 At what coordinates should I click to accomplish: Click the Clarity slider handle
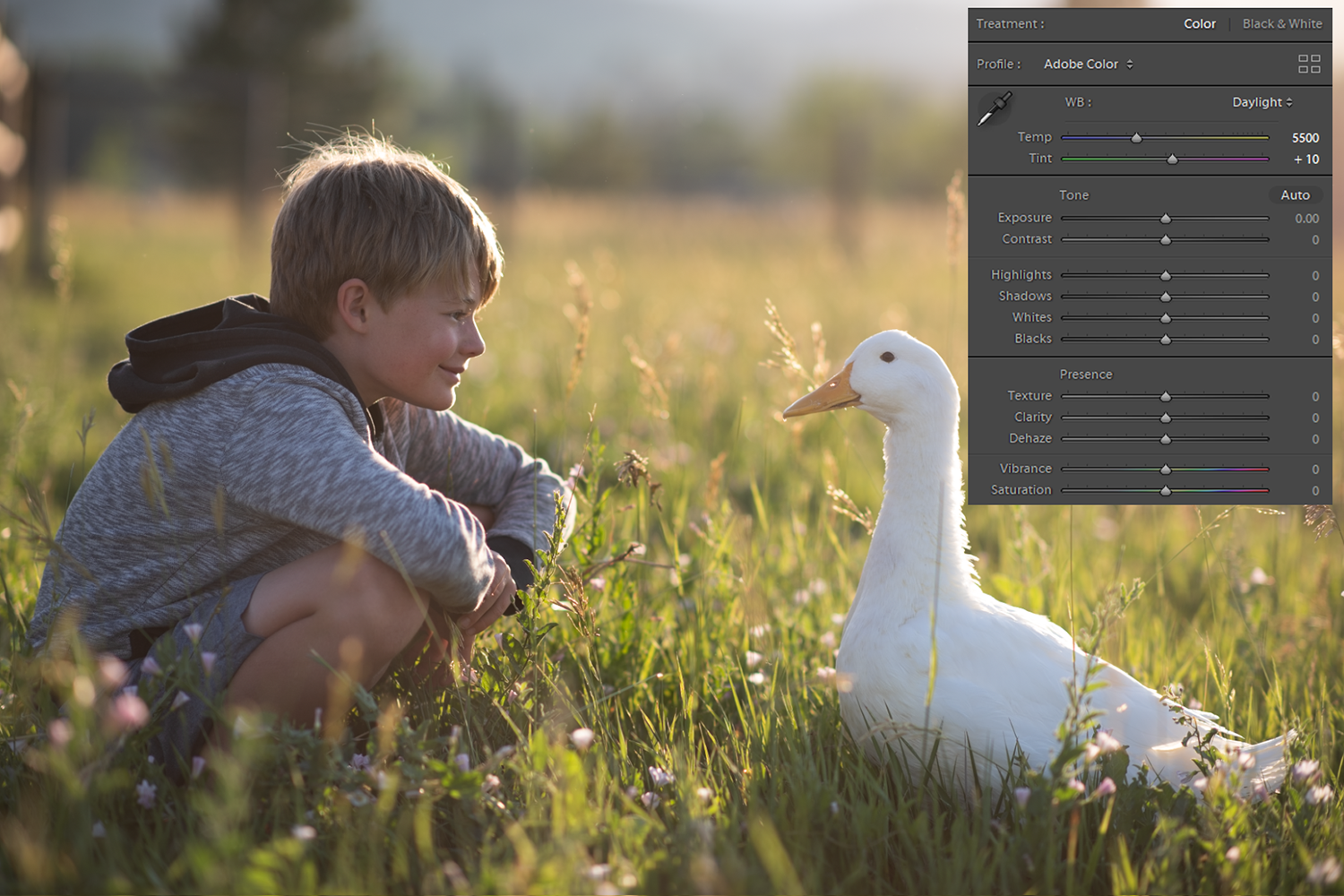tap(1166, 418)
